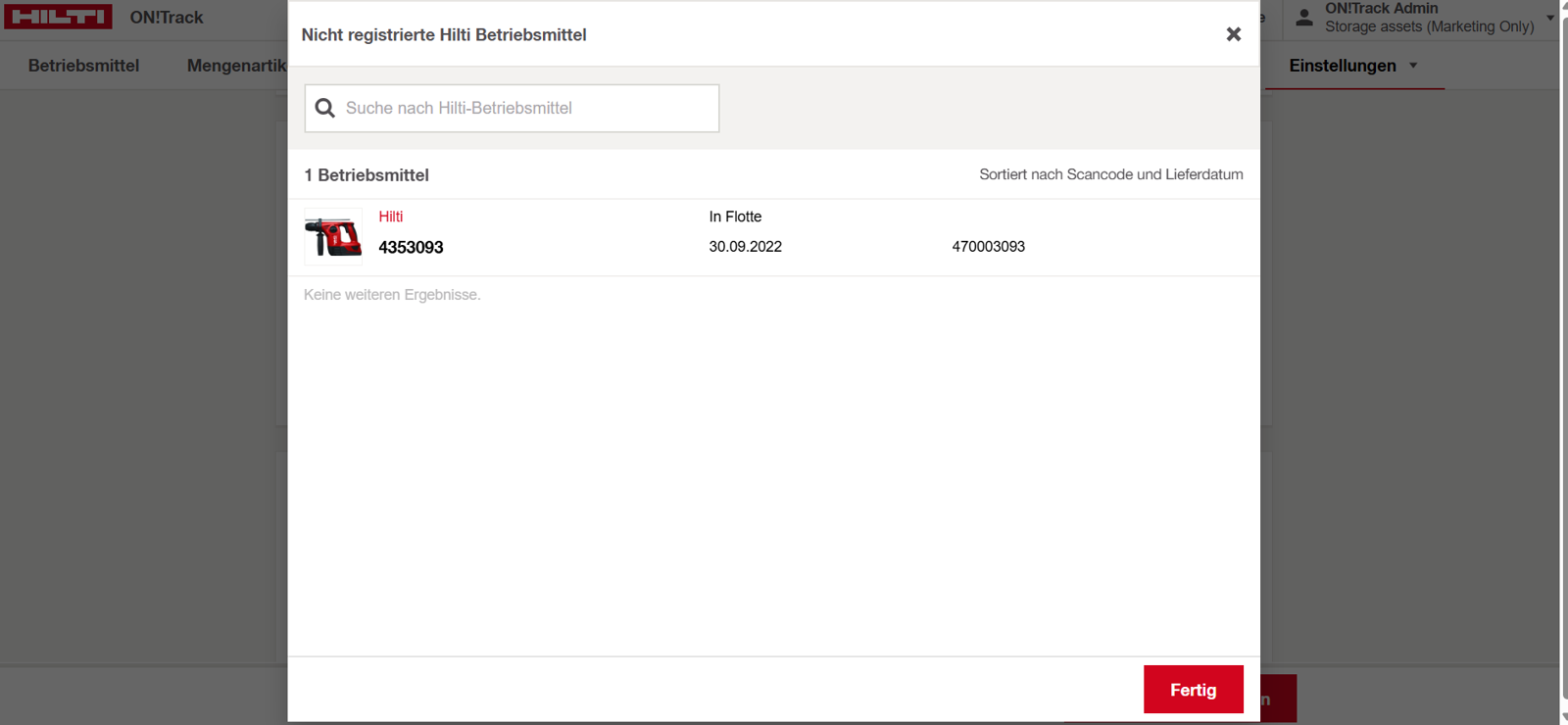Open the Mengenartikel tab in background
Image resolution: width=1568 pixels, height=725 pixels.
coord(236,66)
